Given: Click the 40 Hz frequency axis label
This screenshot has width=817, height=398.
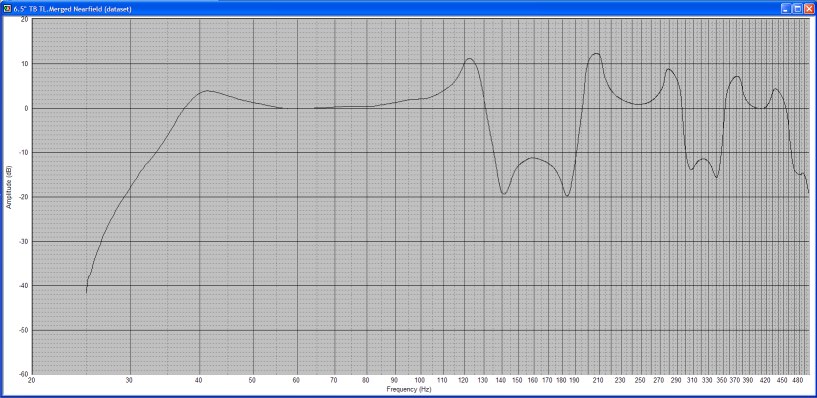Looking at the screenshot, I should click(x=199, y=380).
